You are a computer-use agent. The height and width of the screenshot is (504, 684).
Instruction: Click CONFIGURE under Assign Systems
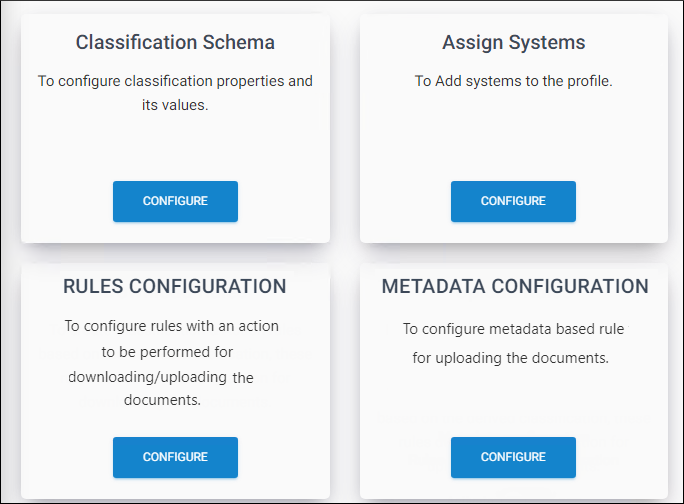pyautogui.click(x=513, y=201)
